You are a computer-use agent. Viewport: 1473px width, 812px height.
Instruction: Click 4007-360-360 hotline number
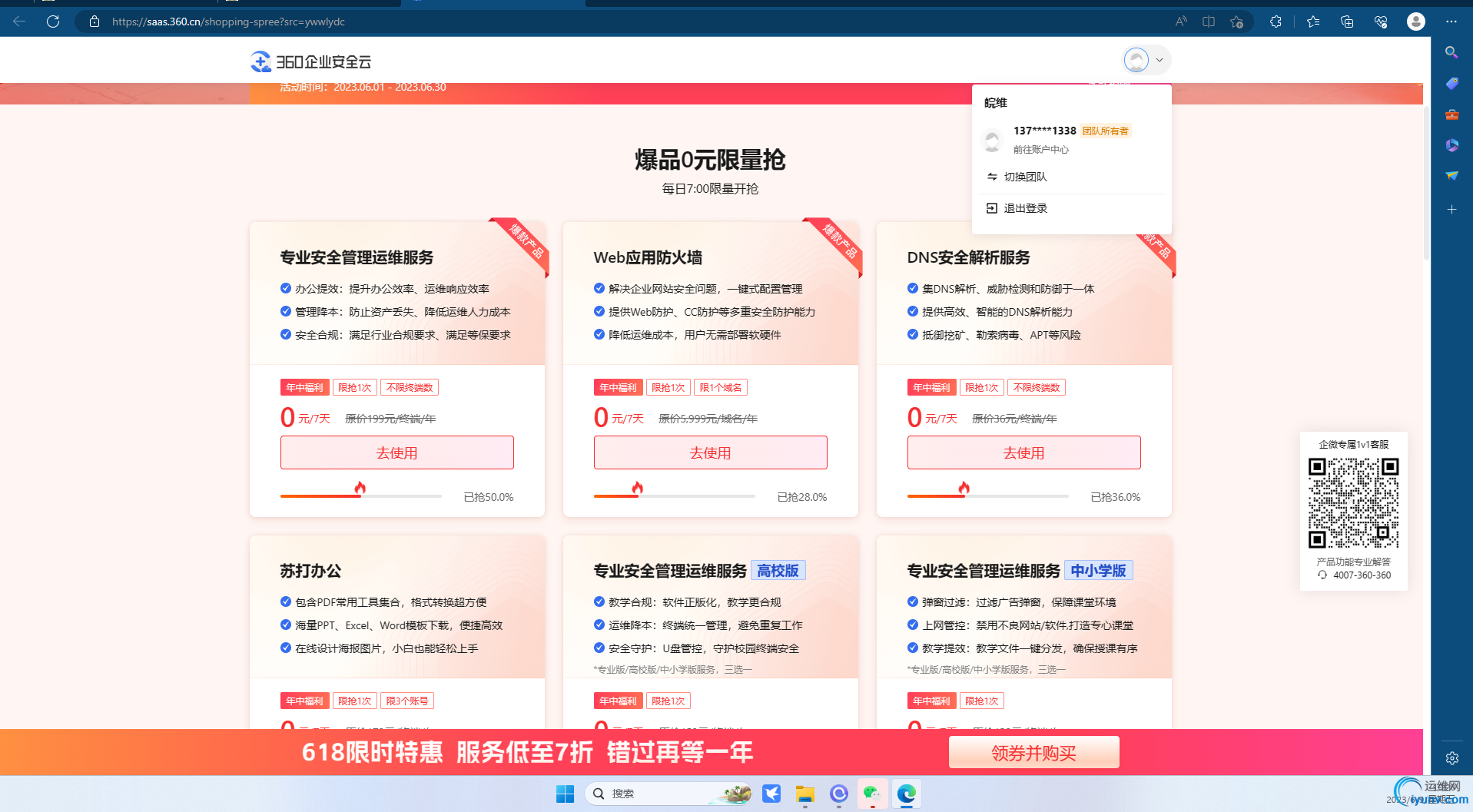click(x=1362, y=575)
